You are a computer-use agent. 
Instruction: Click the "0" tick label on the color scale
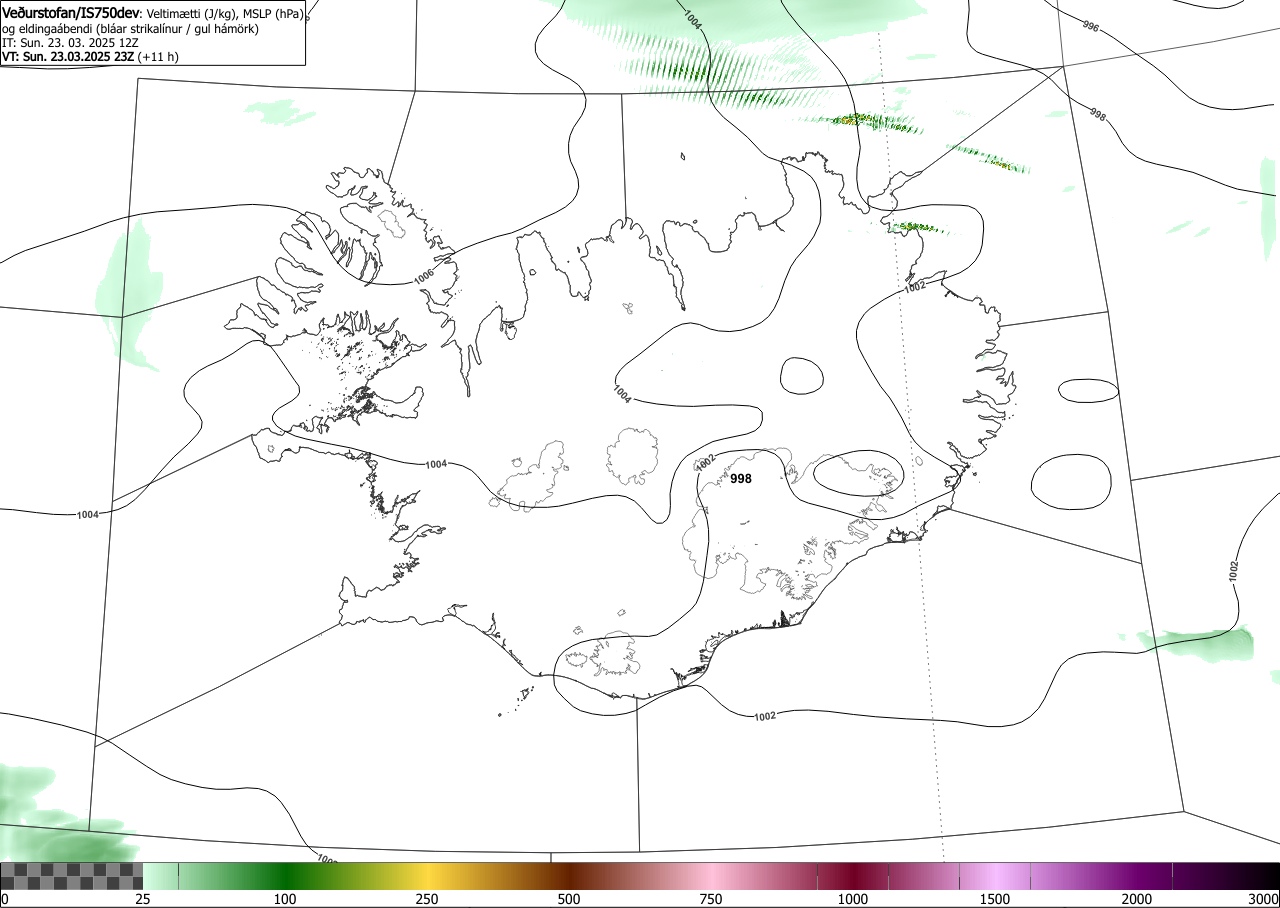[5, 899]
